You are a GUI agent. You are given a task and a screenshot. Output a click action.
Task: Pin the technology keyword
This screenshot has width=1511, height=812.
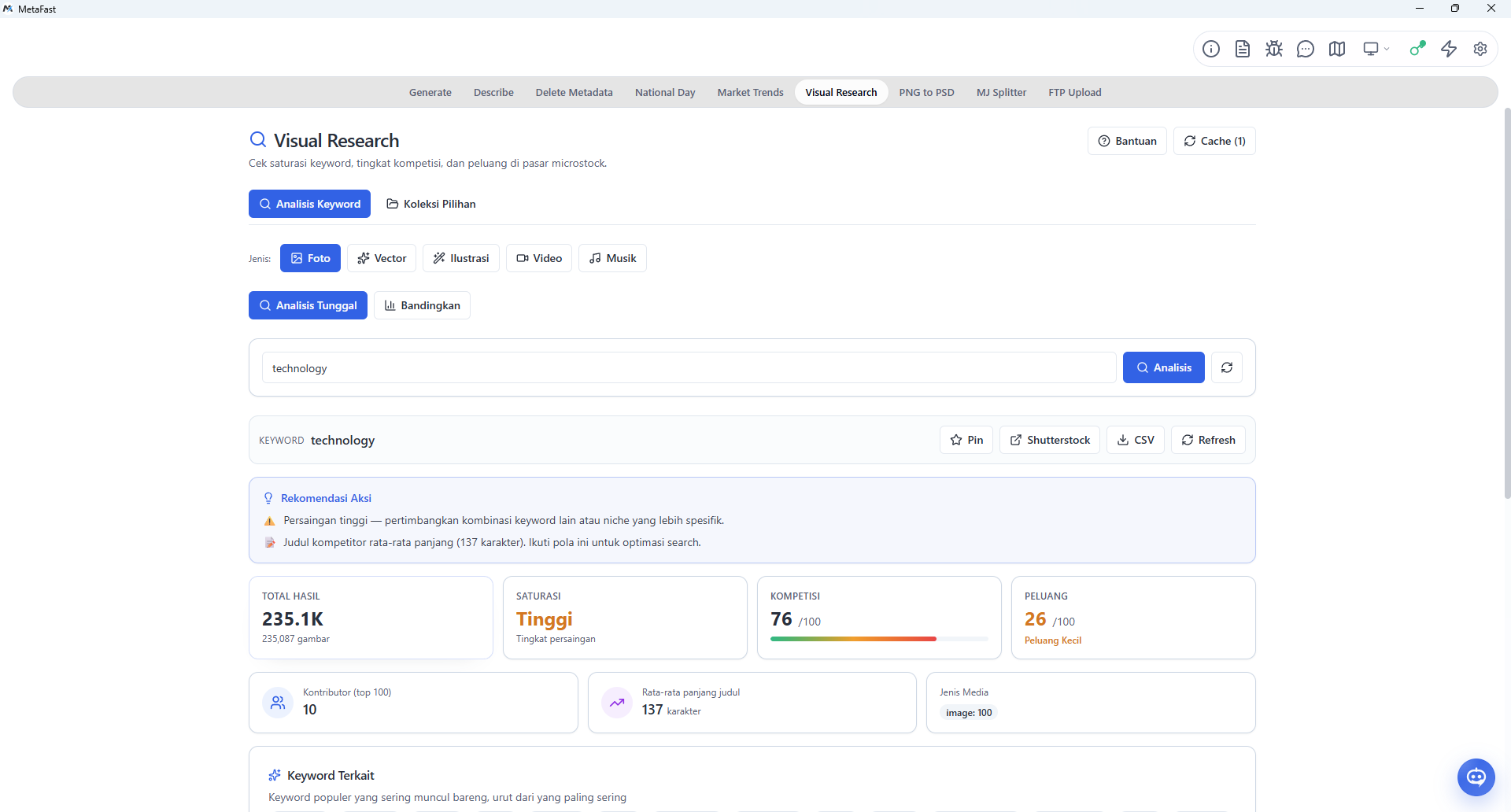point(966,440)
